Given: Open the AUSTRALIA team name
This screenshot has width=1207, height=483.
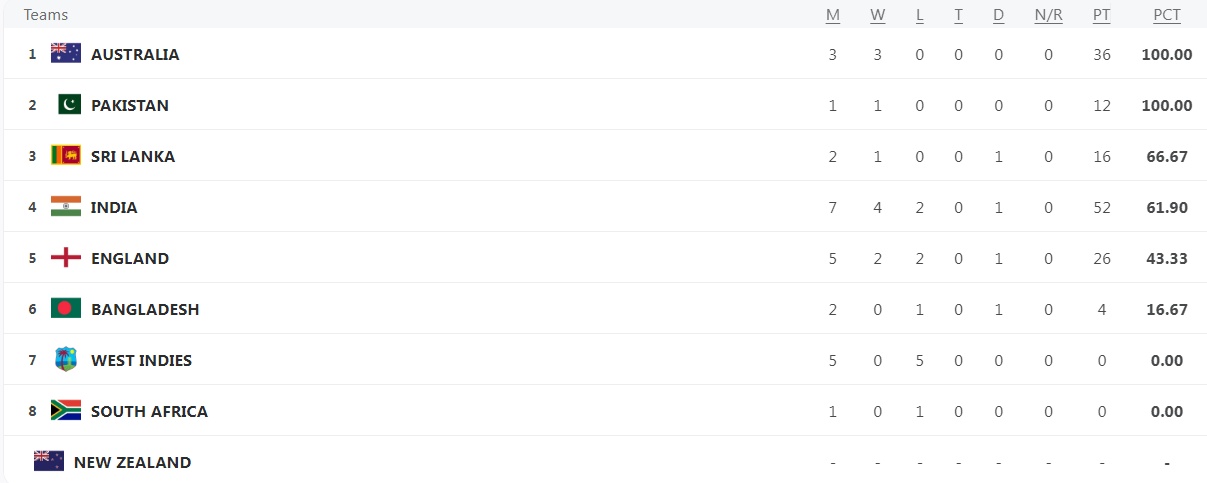Looking at the screenshot, I should 135,55.
